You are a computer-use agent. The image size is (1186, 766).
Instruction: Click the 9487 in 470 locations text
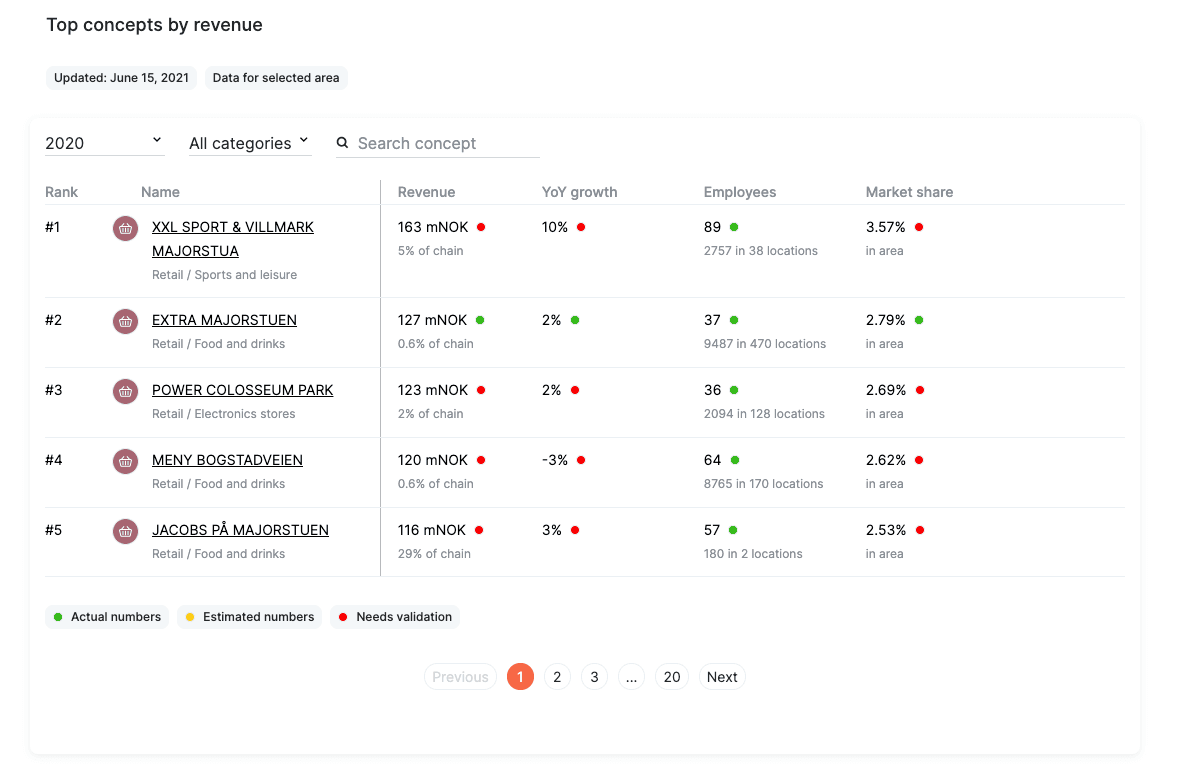(x=765, y=344)
